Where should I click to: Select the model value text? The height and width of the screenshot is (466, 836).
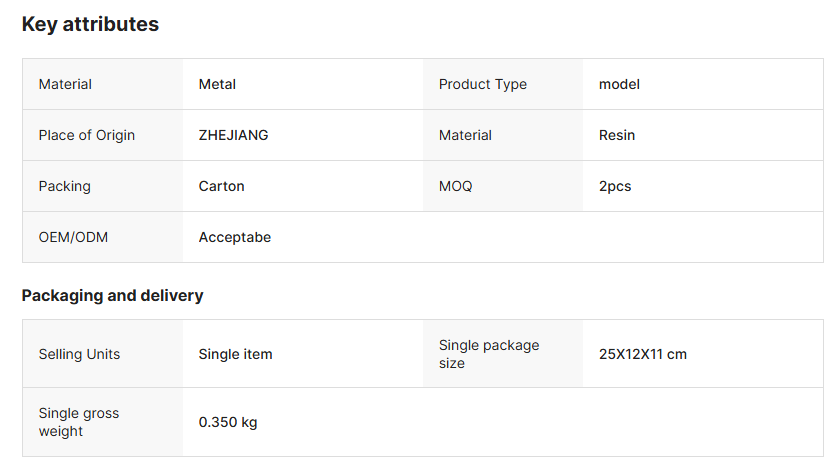(619, 85)
